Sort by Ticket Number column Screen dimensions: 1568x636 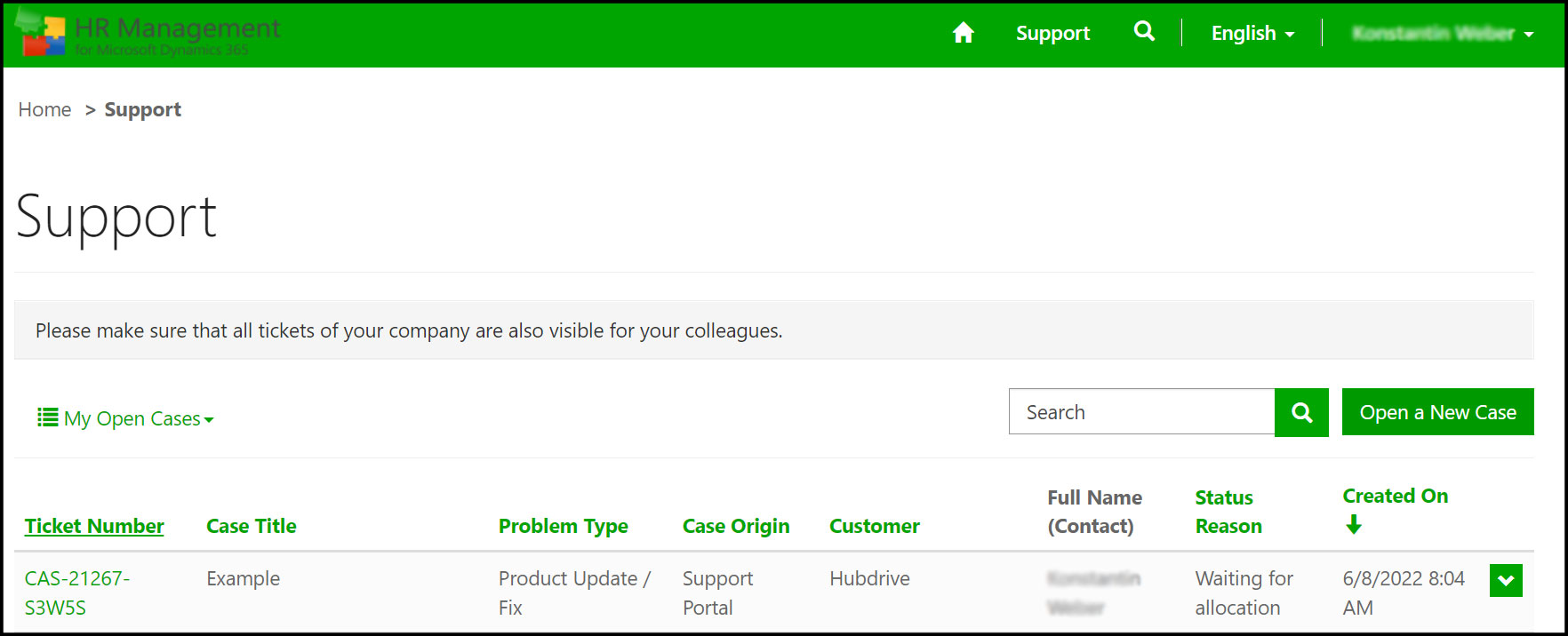(x=94, y=526)
